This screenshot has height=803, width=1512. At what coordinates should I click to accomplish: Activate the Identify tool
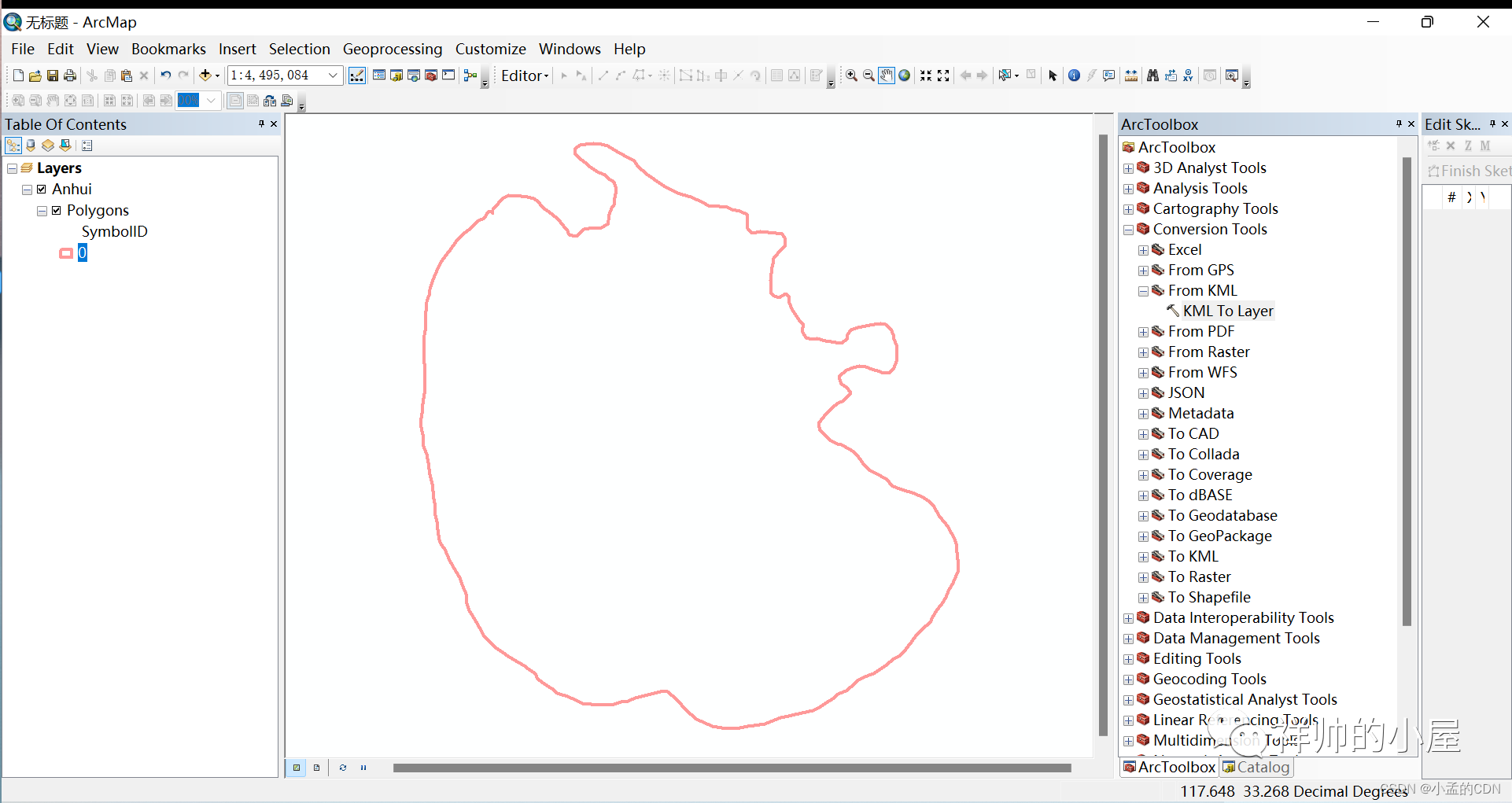click(x=1074, y=76)
